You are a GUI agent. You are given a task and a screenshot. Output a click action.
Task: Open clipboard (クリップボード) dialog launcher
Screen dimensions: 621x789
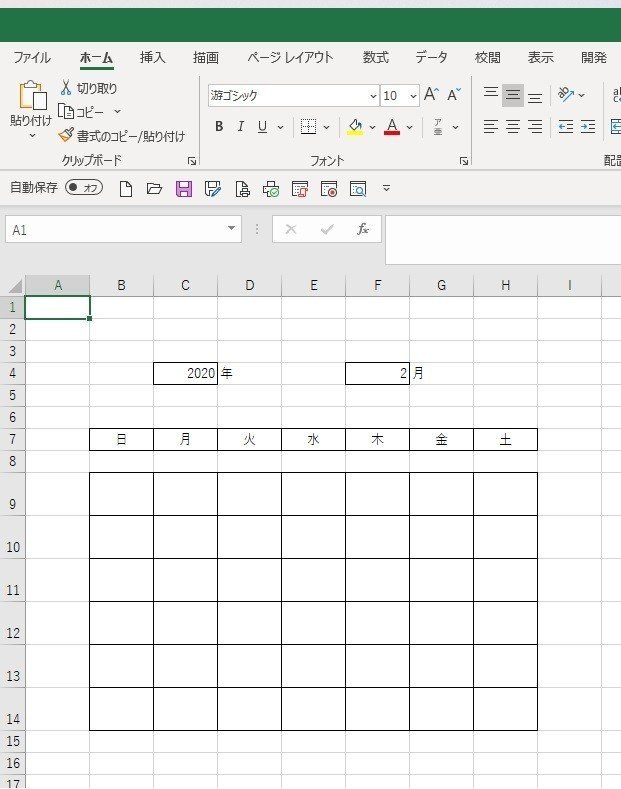[x=192, y=161]
